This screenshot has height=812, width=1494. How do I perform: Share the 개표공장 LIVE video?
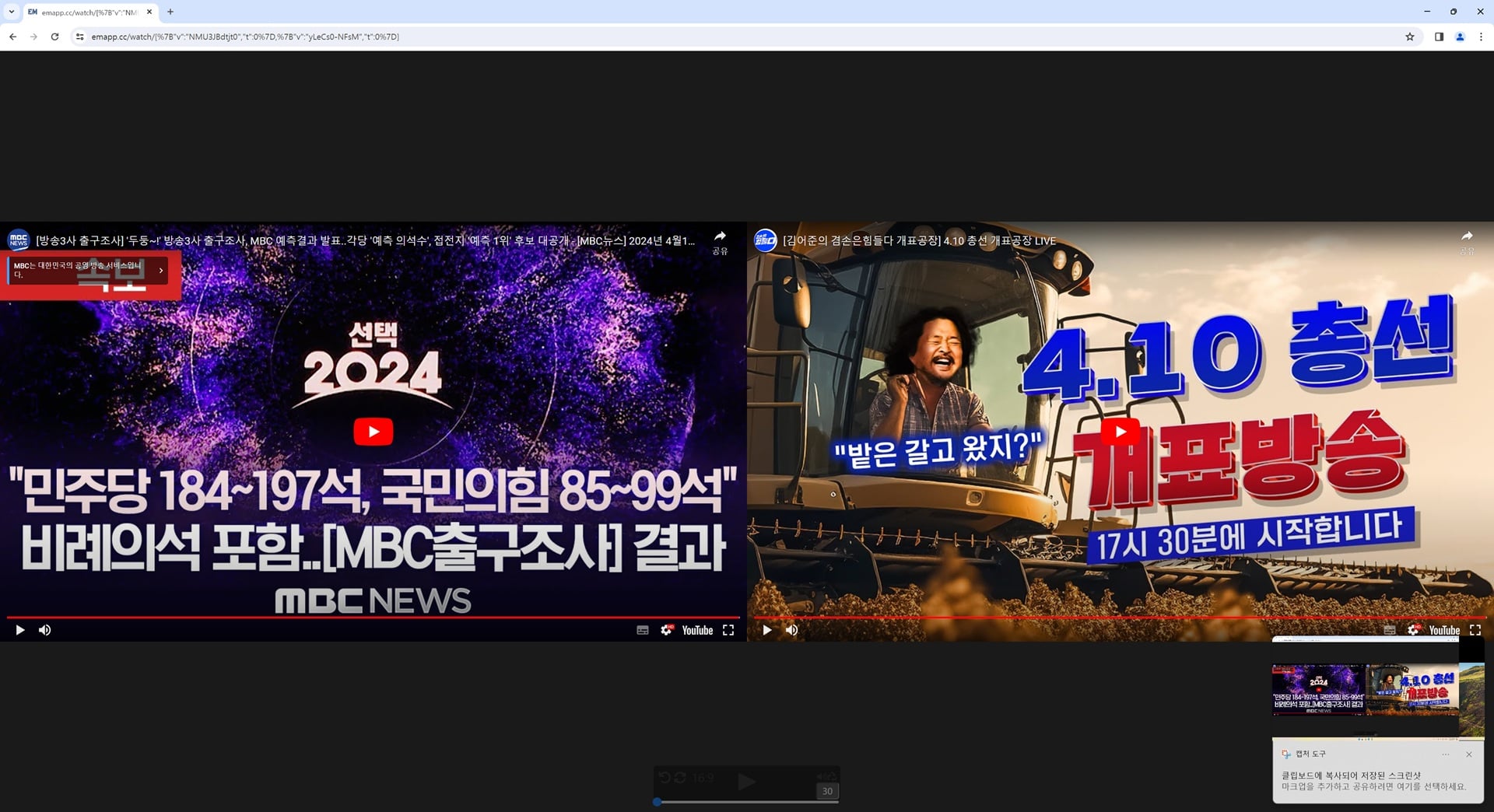[x=1467, y=242]
